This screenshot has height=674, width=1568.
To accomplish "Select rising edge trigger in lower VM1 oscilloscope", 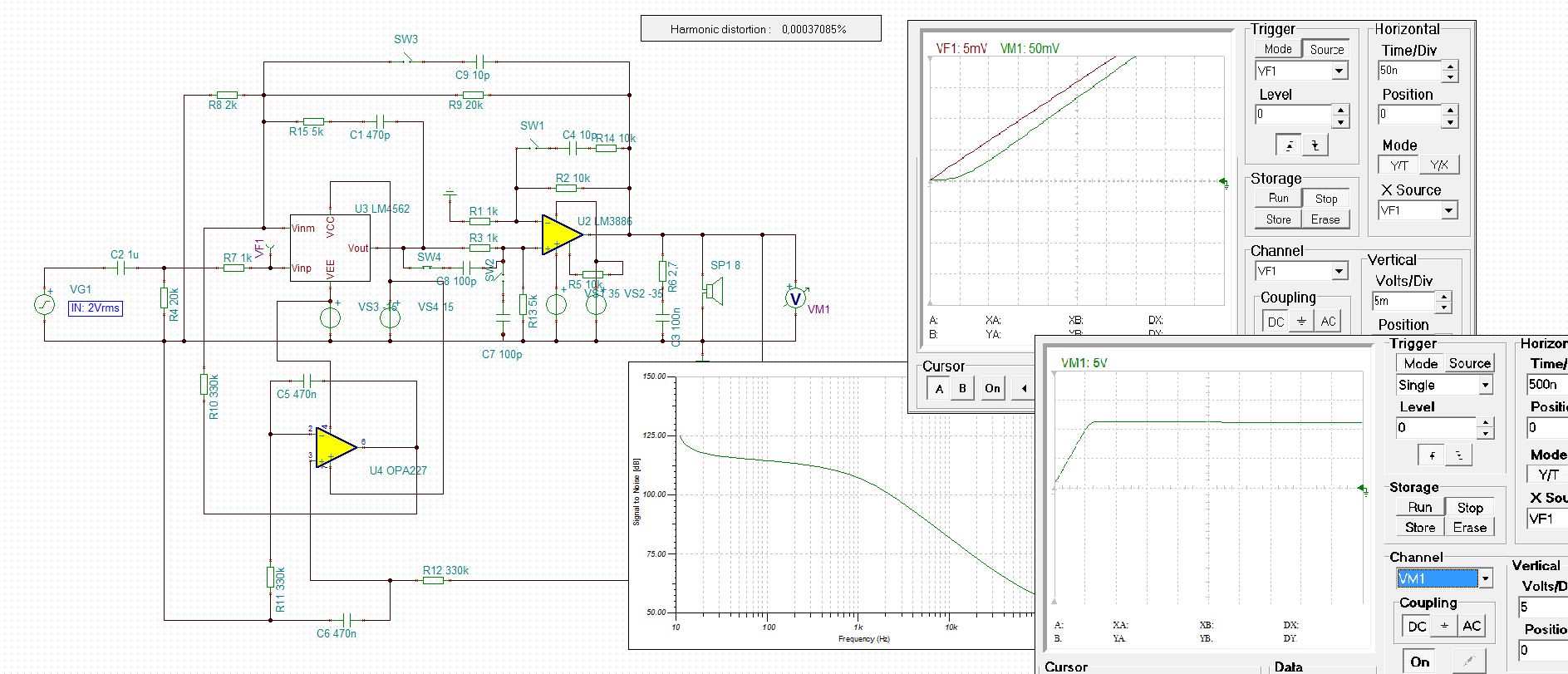I will 1432,455.
